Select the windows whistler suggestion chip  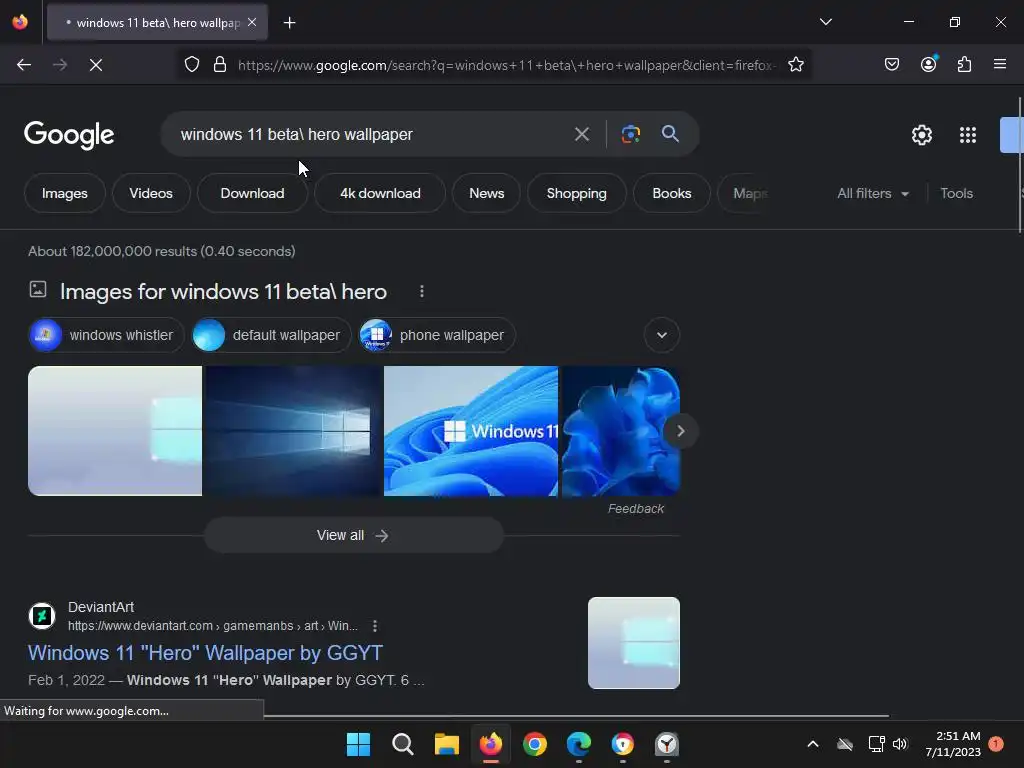point(106,335)
